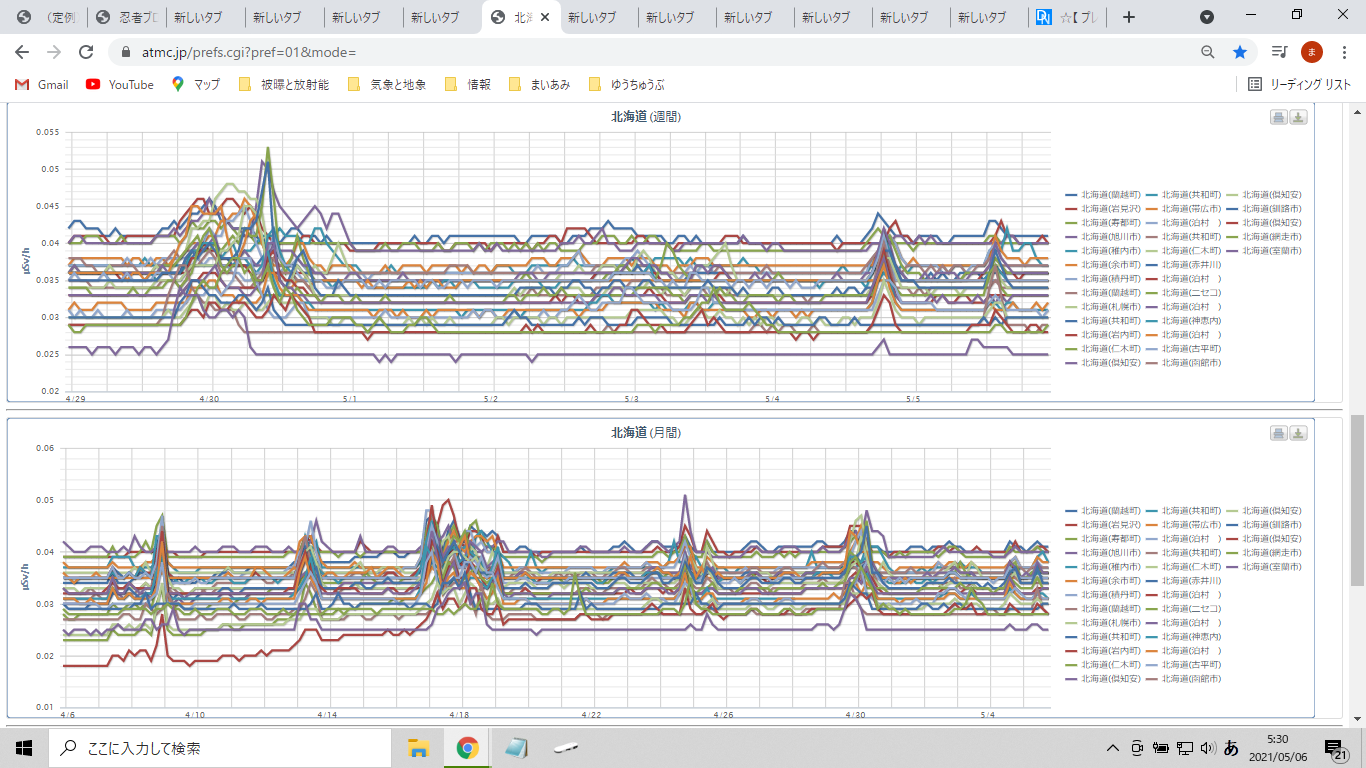
Task: Toggle 北海道(帯広市) series in the monthly chart
Action: (x=1184, y=524)
